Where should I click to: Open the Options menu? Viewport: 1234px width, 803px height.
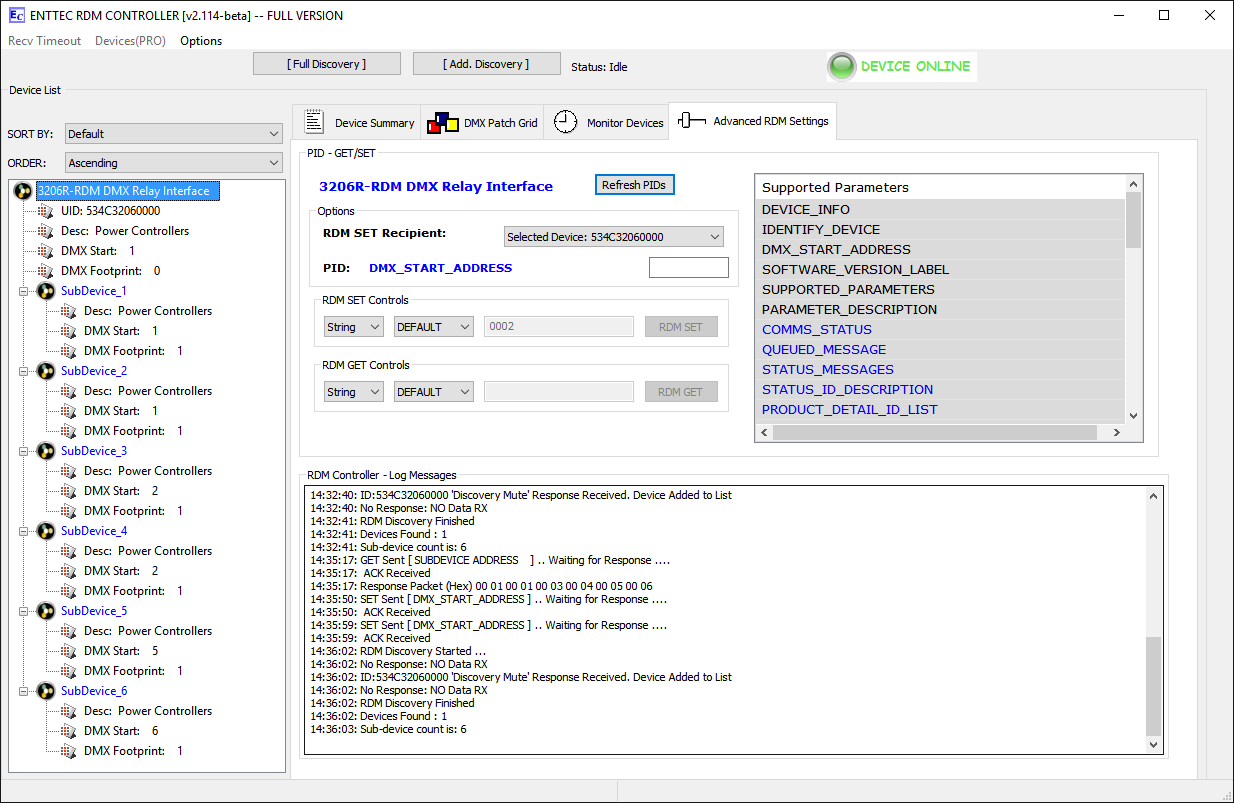(201, 41)
